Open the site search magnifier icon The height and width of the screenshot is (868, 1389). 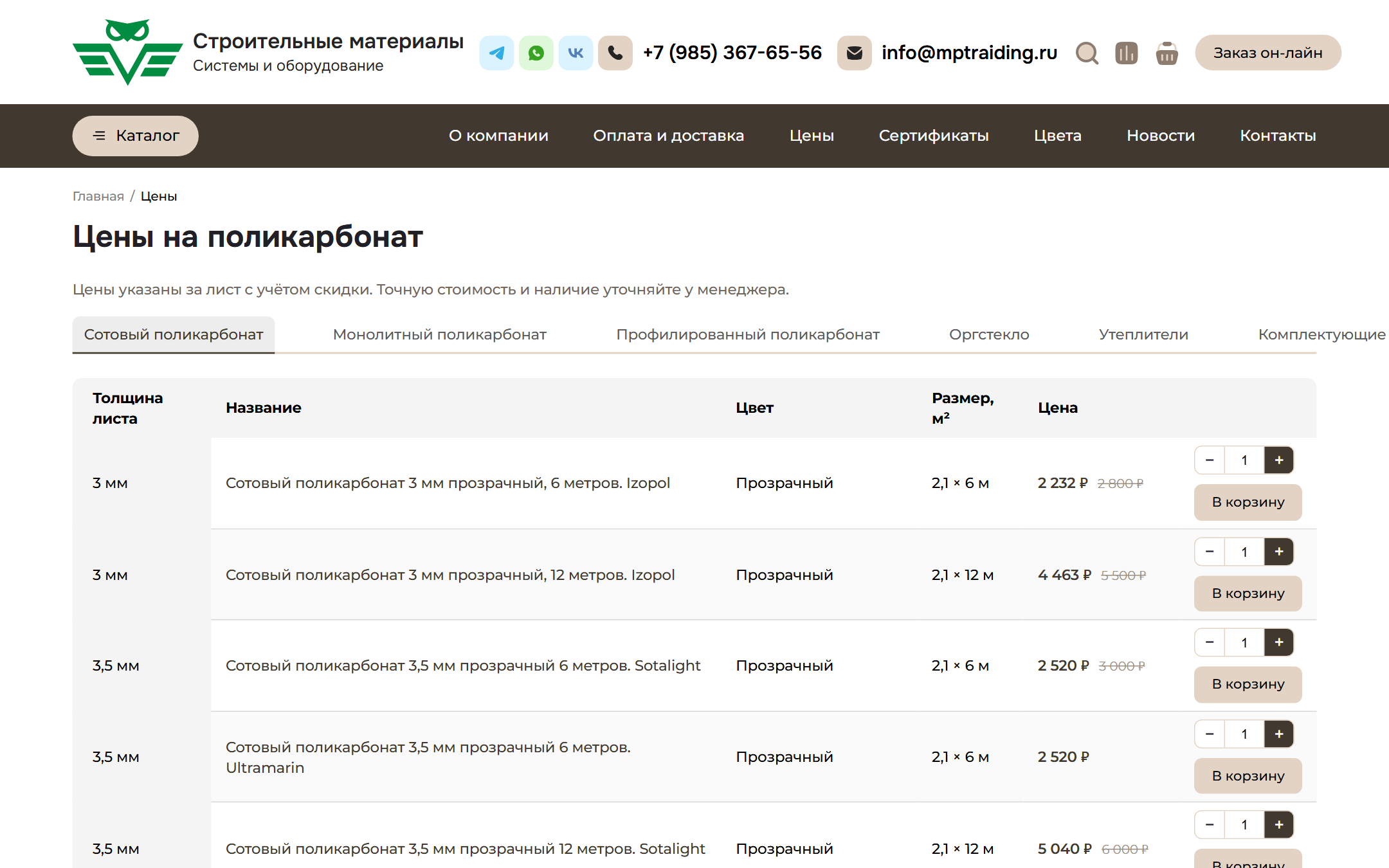pos(1087,53)
